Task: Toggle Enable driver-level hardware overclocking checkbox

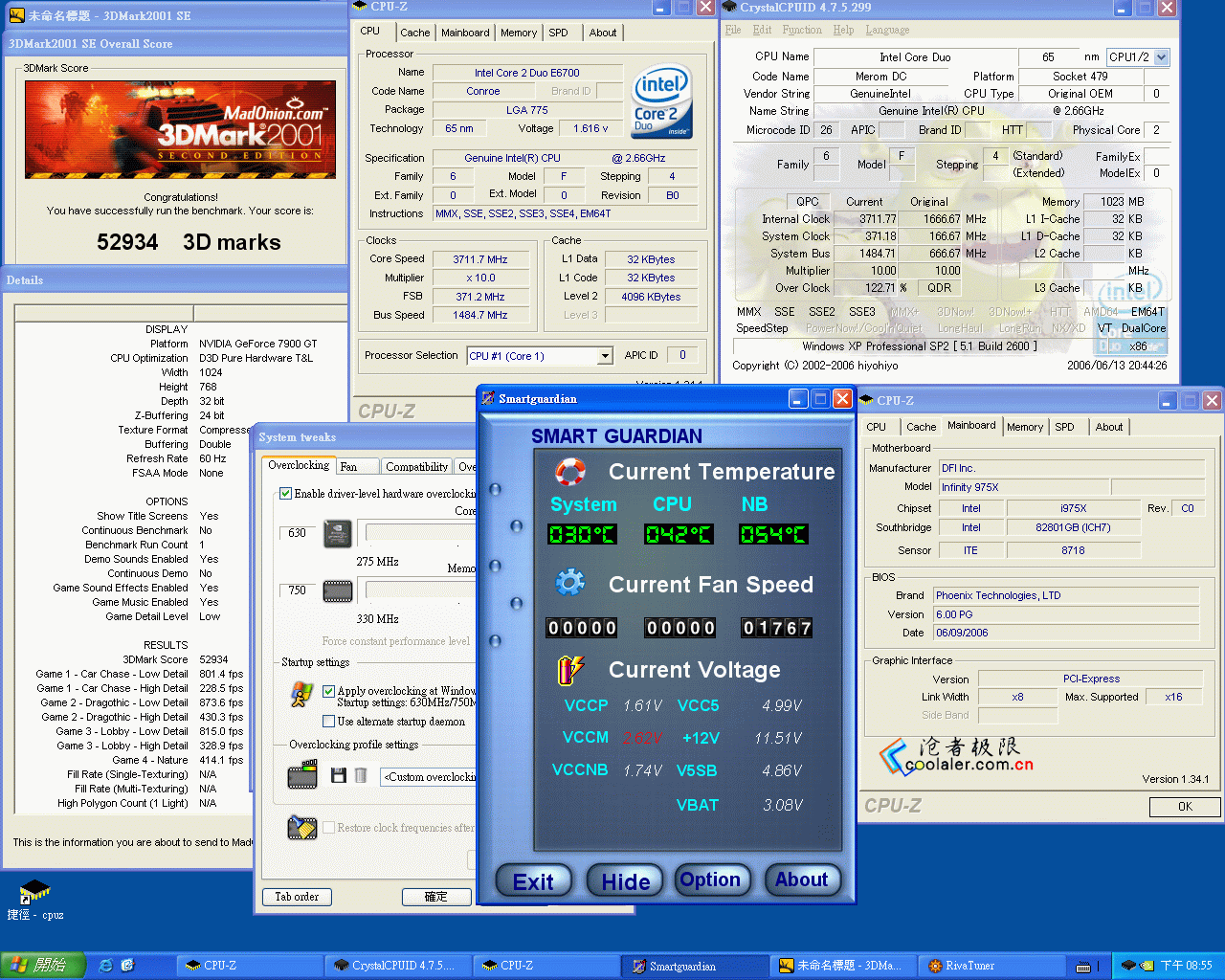Action: tap(285, 494)
